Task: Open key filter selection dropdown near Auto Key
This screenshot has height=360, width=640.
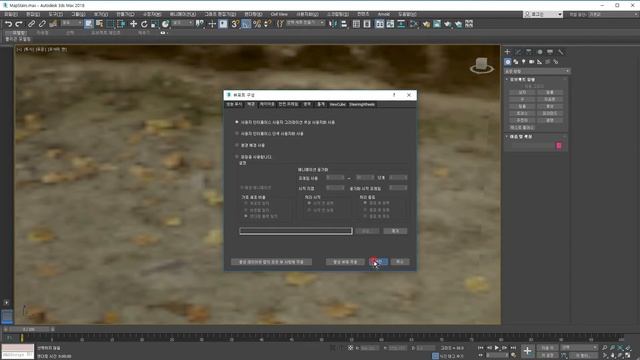Action: tap(579, 348)
